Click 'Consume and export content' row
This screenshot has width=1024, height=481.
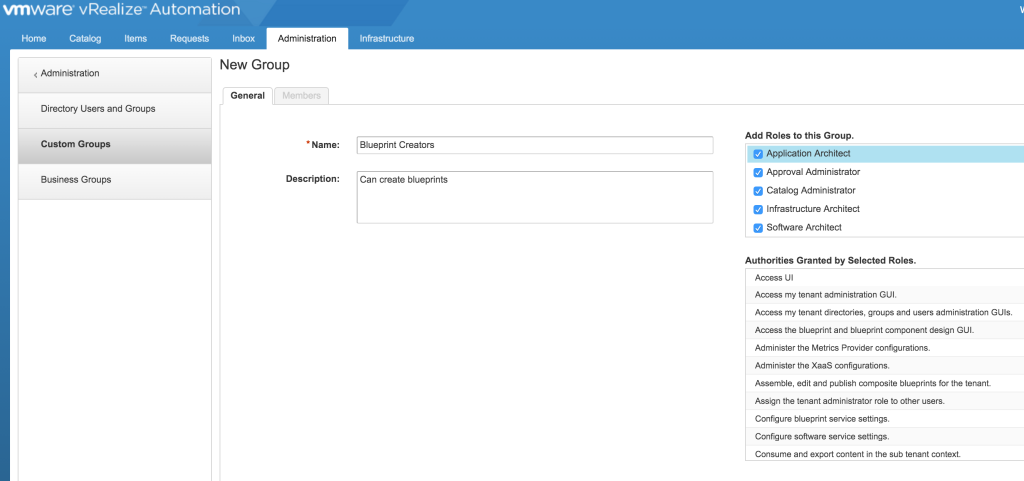click(x=884, y=454)
